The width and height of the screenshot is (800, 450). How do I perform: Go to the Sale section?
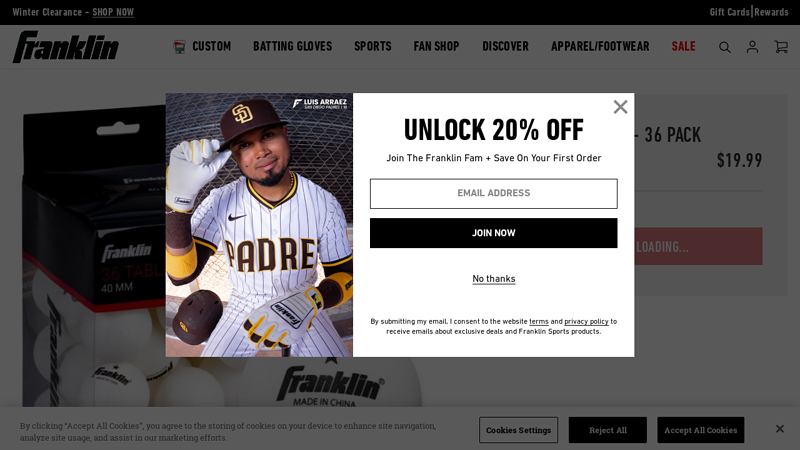tap(684, 46)
